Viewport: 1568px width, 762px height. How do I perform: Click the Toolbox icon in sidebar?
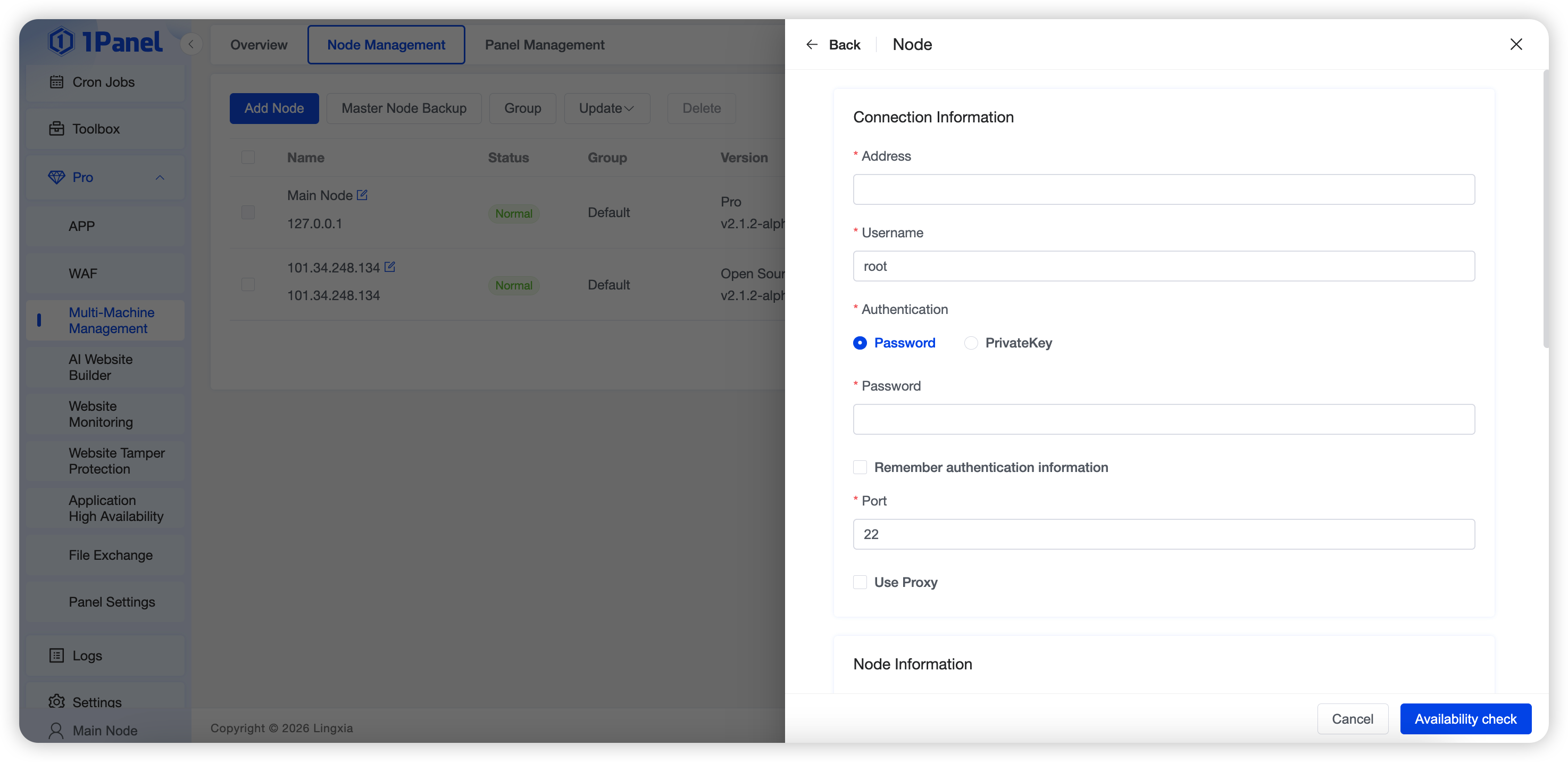pos(56,129)
